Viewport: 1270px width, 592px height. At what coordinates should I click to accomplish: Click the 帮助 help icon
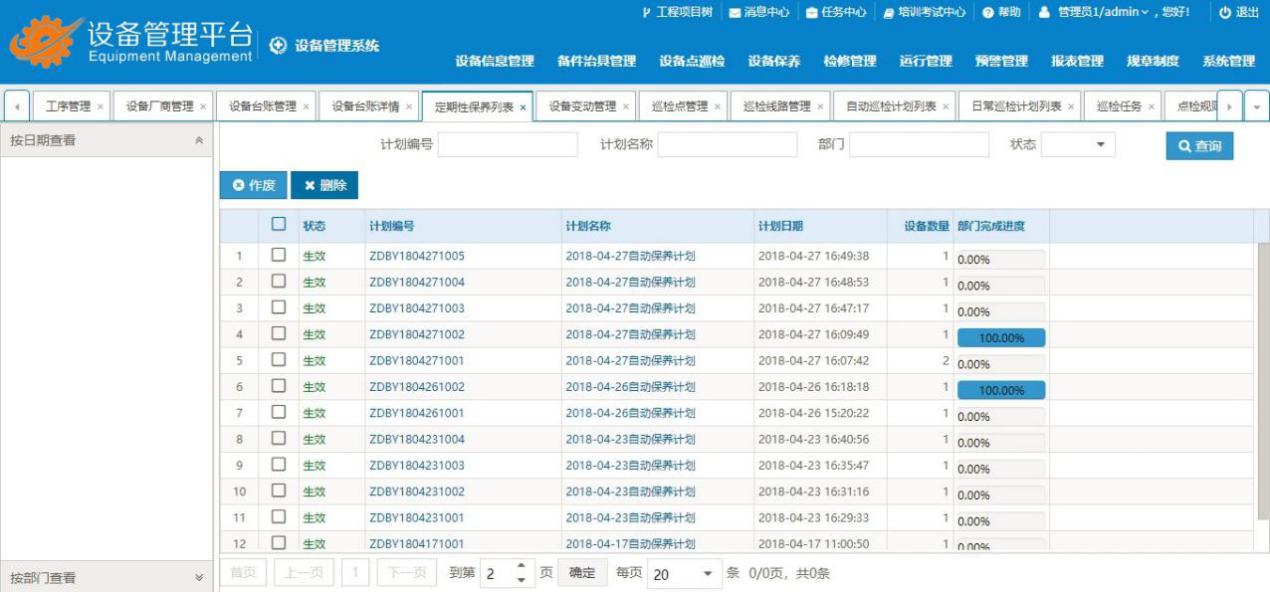pos(988,13)
